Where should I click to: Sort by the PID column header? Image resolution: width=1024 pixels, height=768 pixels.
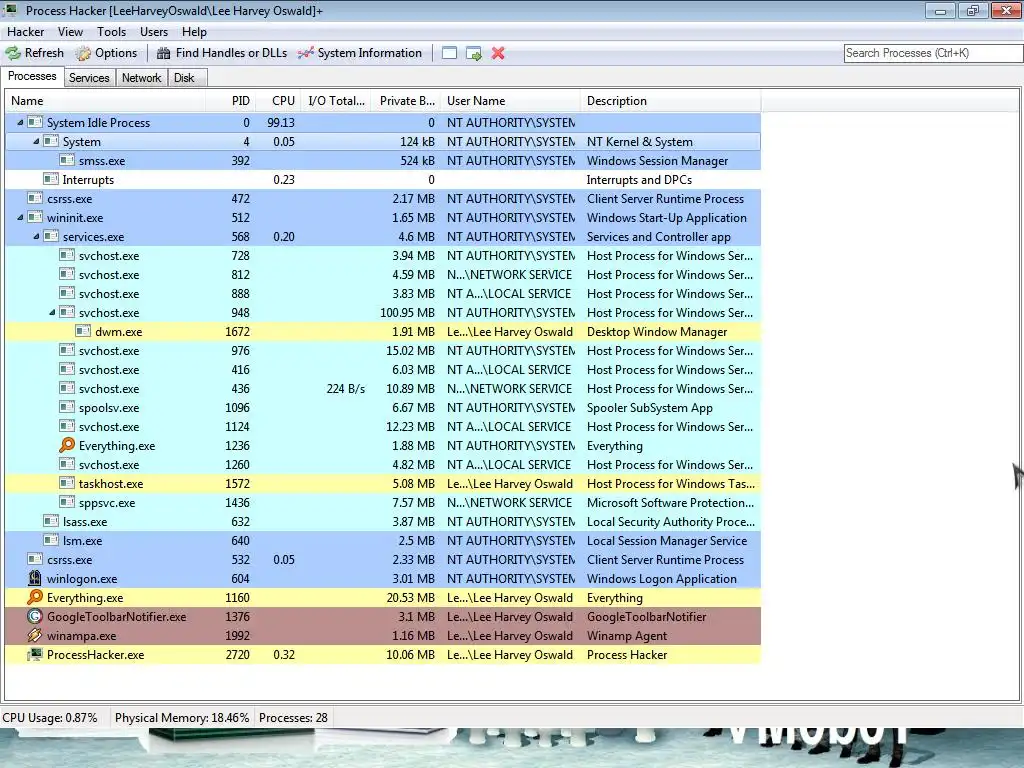[x=230, y=101]
